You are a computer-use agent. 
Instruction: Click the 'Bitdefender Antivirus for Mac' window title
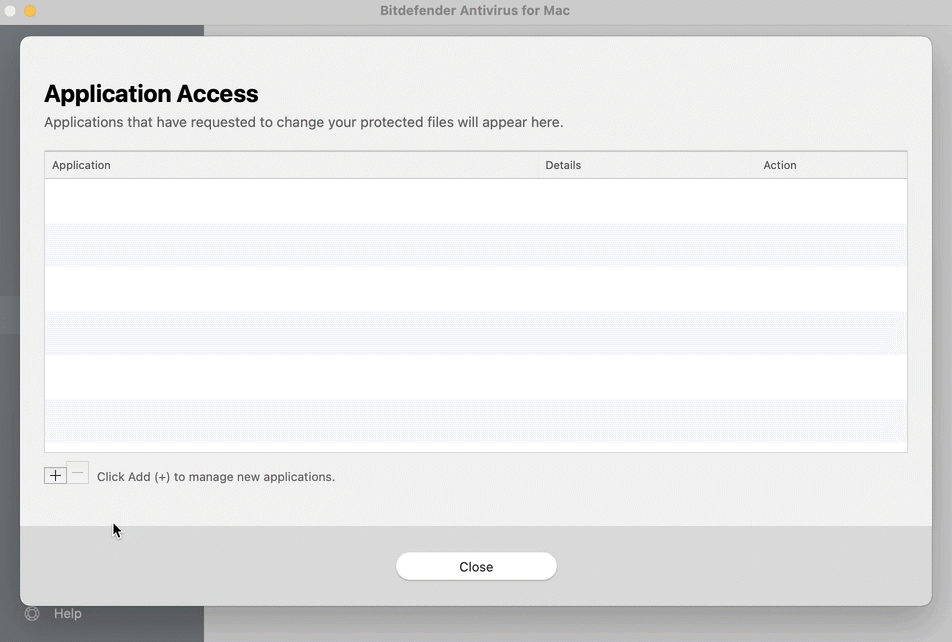click(x=475, y=10)
